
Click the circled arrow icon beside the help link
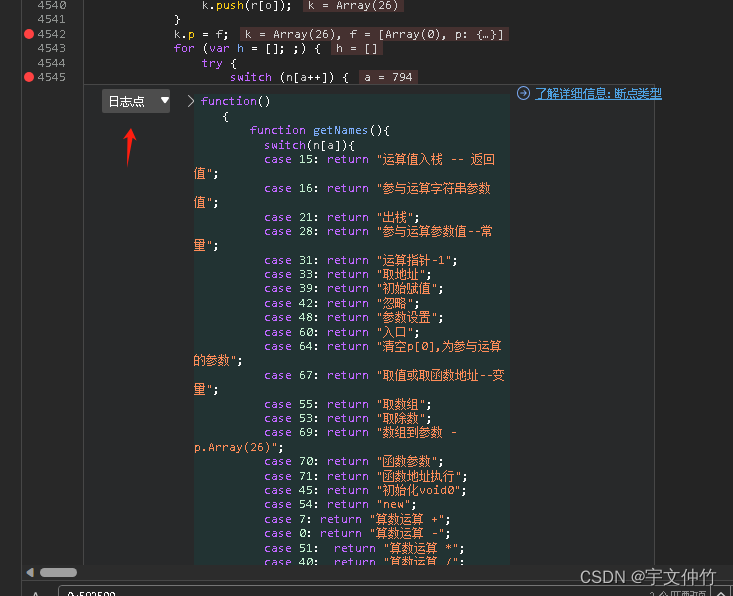tap(523, 93)
